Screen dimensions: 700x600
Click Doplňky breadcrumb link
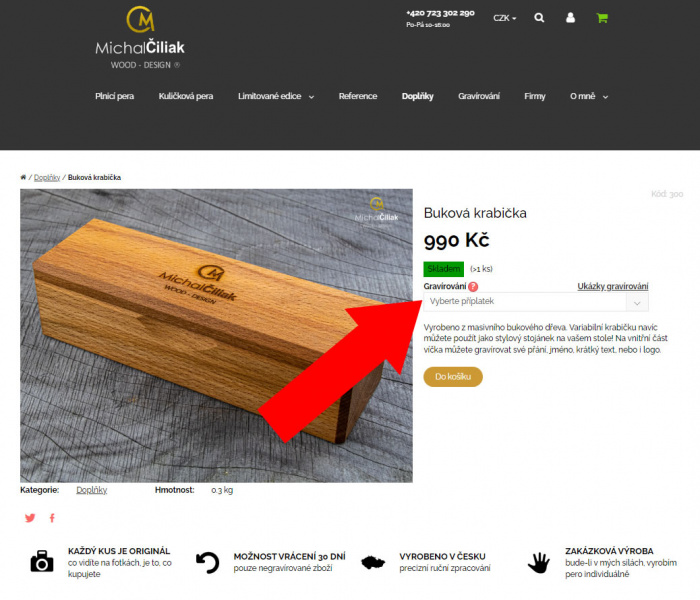pos(47,178)
